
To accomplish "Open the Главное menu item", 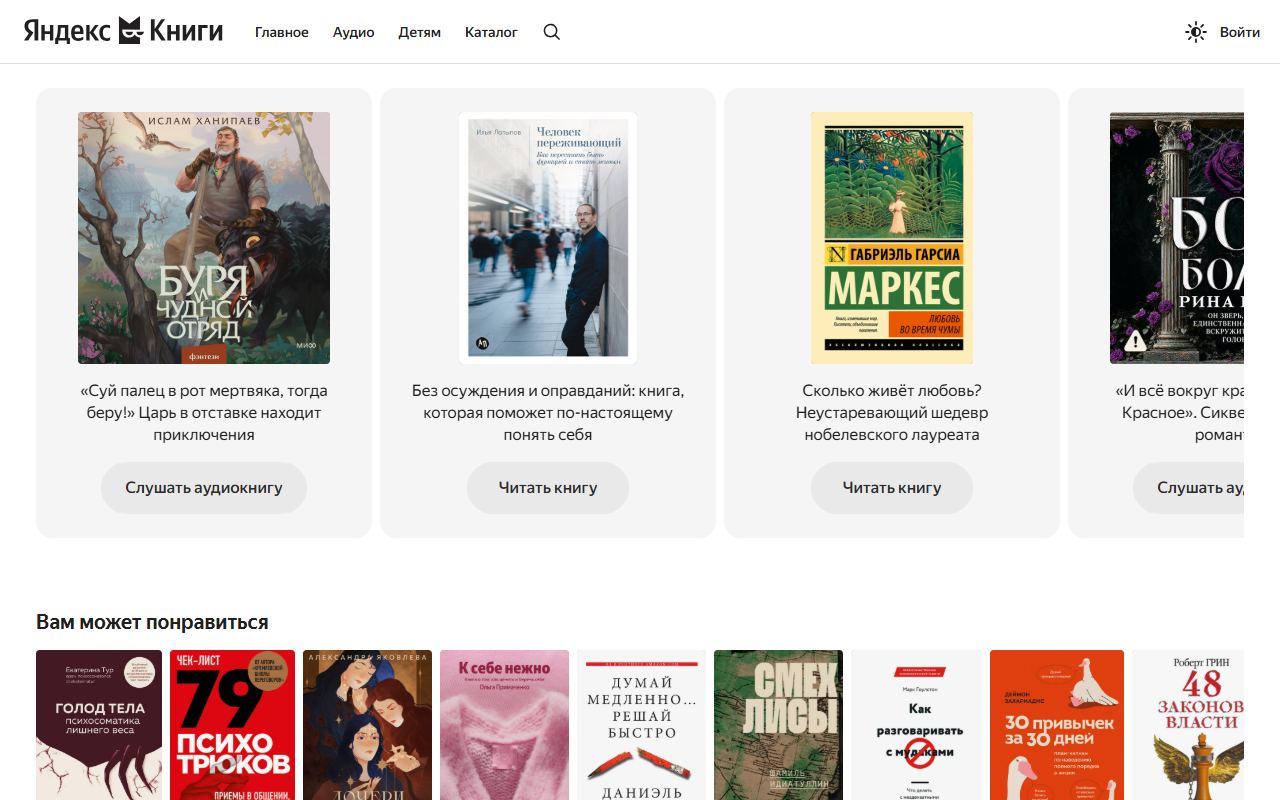I will 282,32.
